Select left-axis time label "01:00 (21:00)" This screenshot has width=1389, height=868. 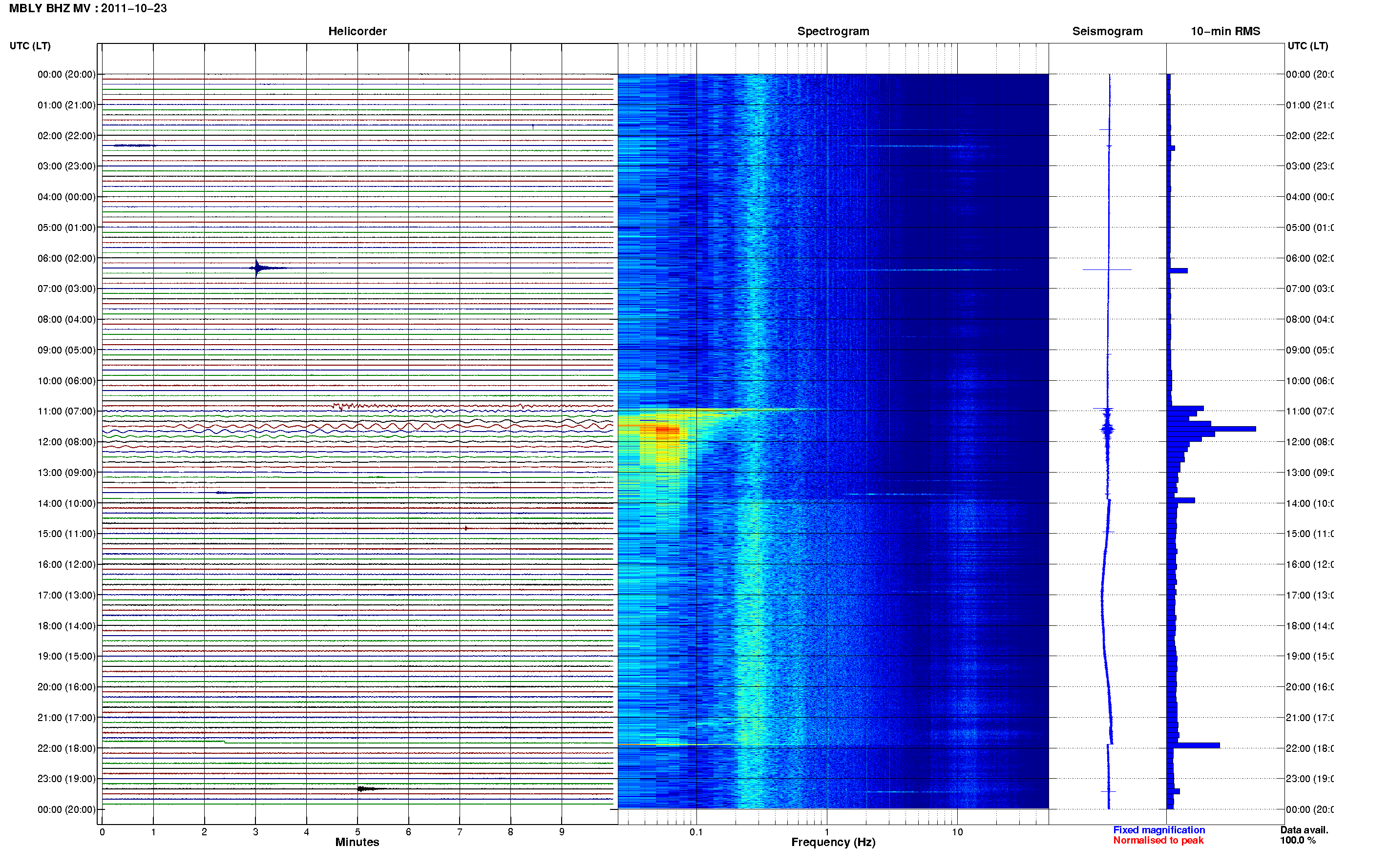[x=66, y=105]
